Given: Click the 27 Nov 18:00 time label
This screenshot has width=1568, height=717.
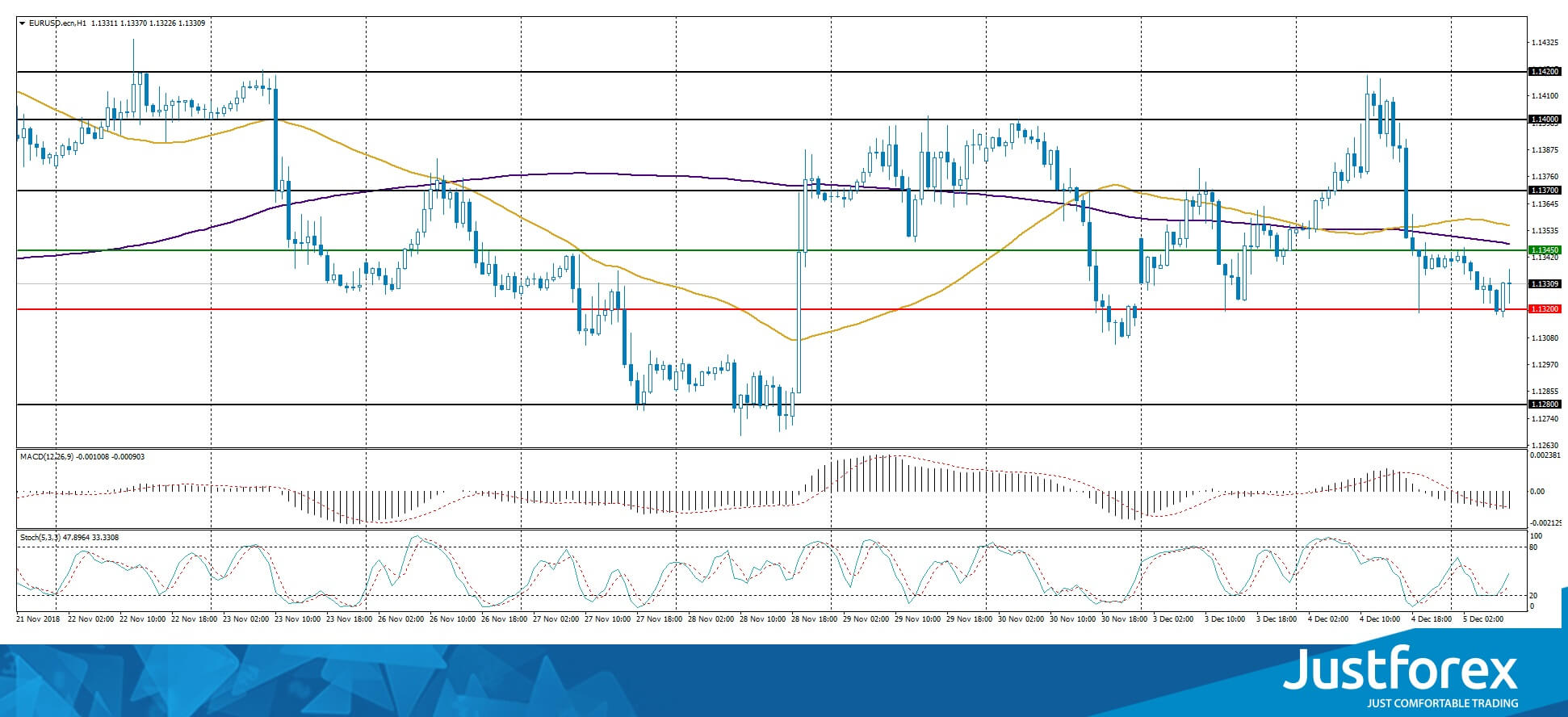Looking at the screenshot, I should (660, 619).
